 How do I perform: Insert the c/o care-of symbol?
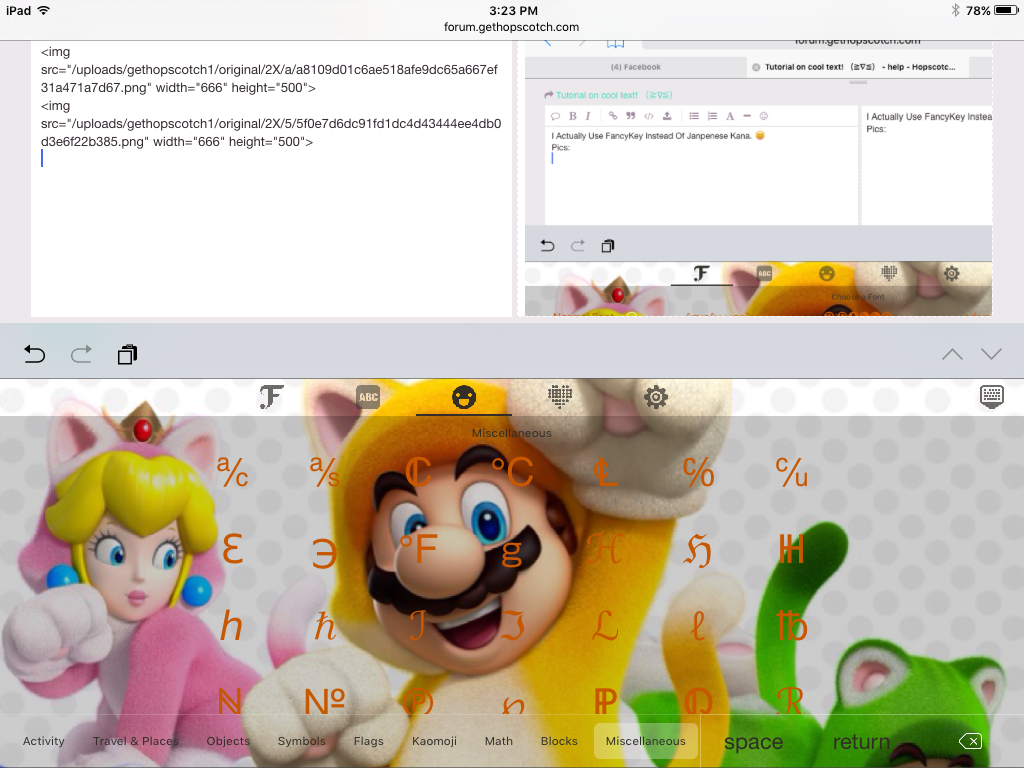[698, 472]
